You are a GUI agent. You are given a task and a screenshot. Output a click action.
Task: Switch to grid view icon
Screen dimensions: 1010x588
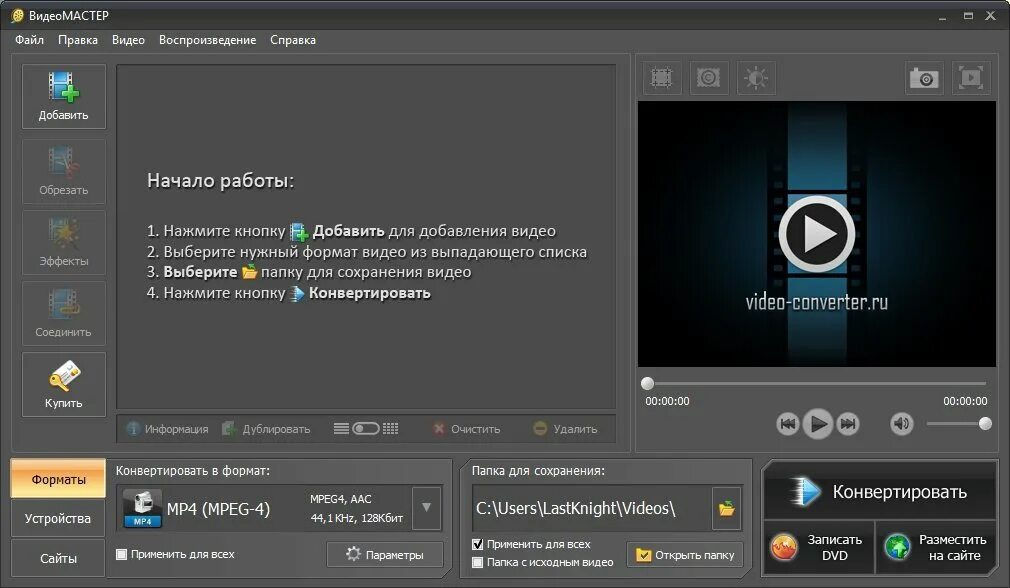point(390,429)
